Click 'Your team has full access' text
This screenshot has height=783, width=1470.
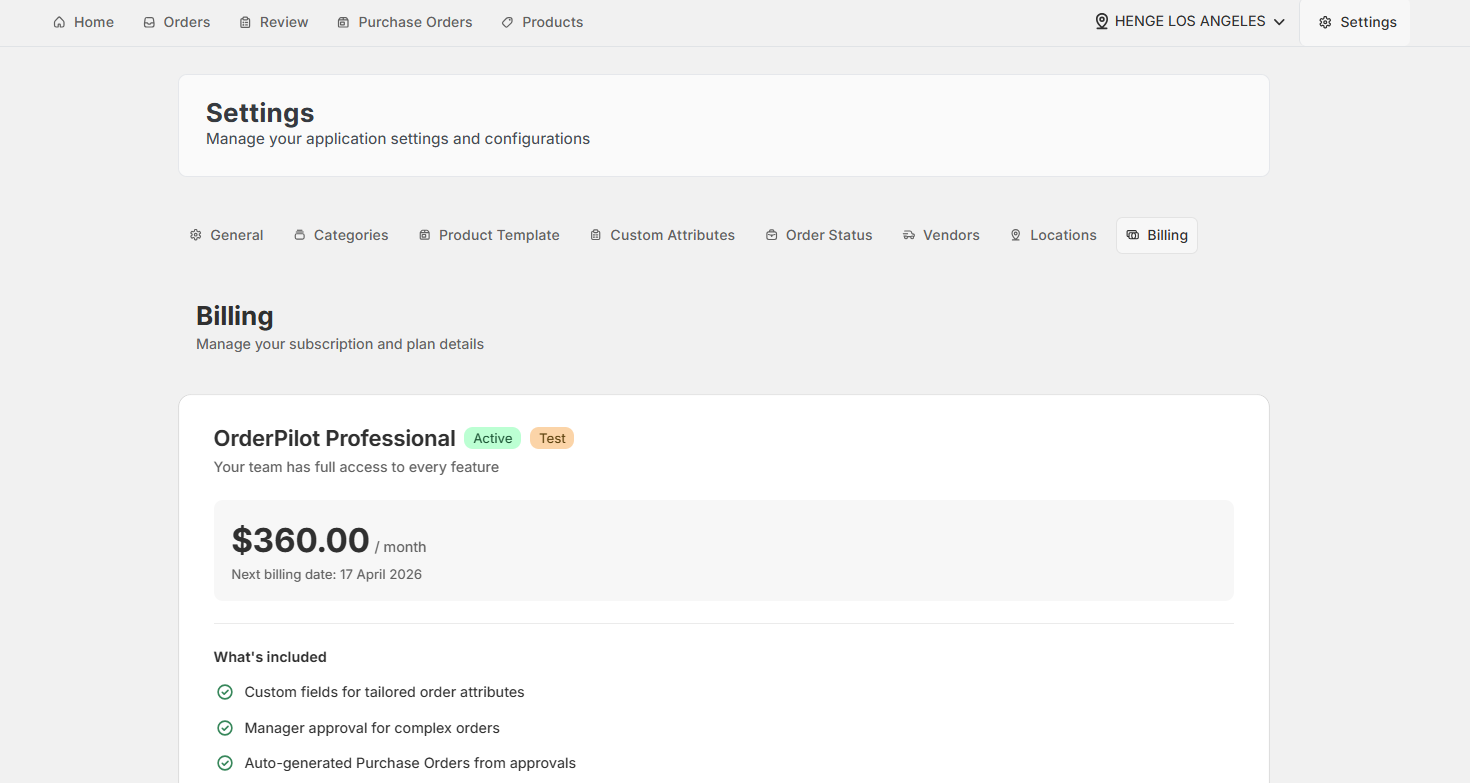point(356,467)
